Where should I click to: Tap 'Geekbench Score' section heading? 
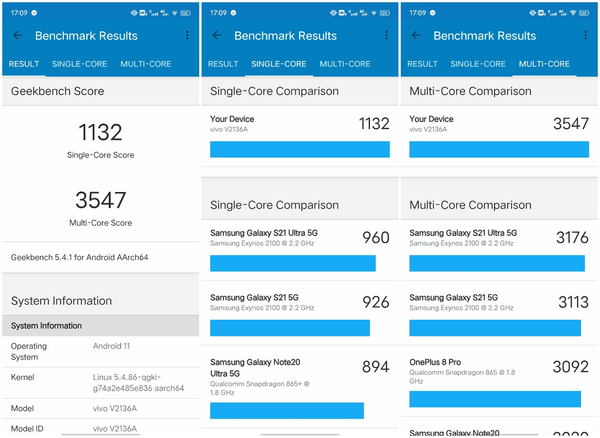click(x=57, y=91)
